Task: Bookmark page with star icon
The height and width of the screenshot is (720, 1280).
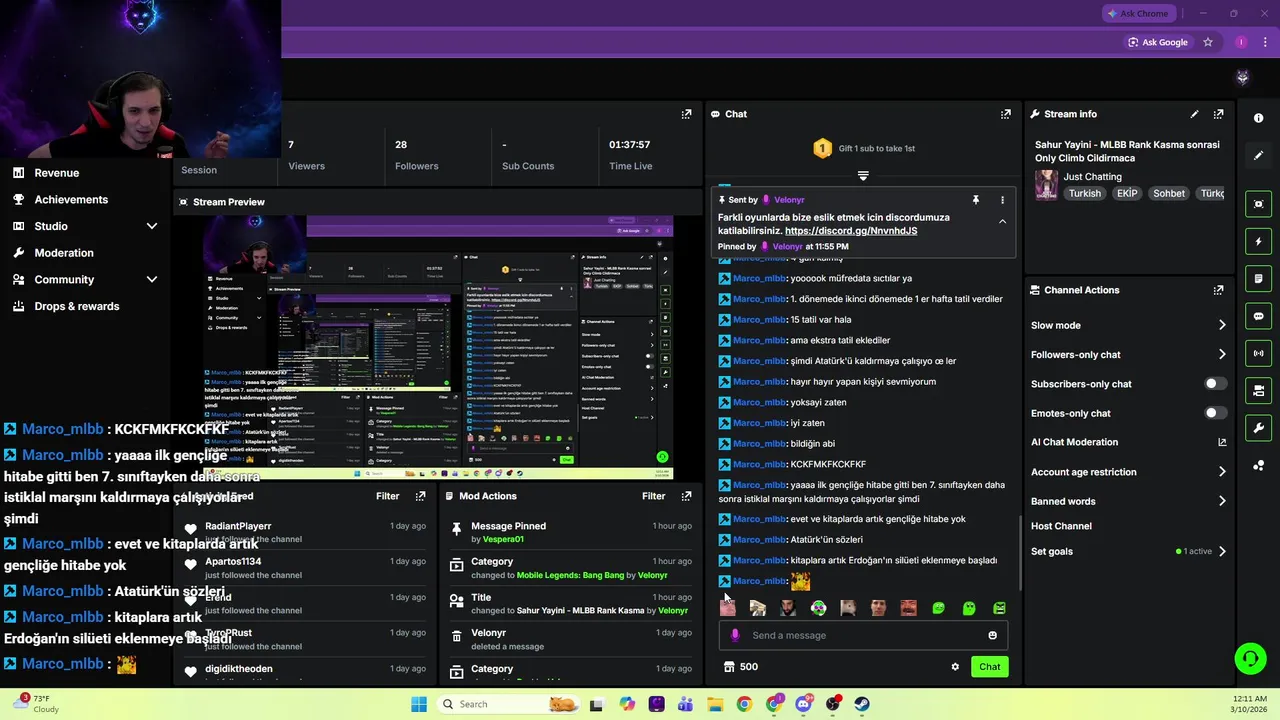Action: [x=1208, y=42]
